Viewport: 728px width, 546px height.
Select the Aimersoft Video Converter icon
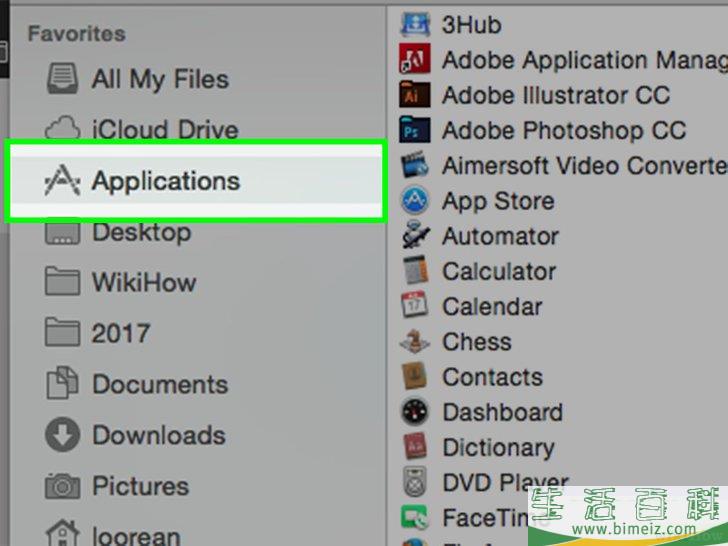point(415,164)
